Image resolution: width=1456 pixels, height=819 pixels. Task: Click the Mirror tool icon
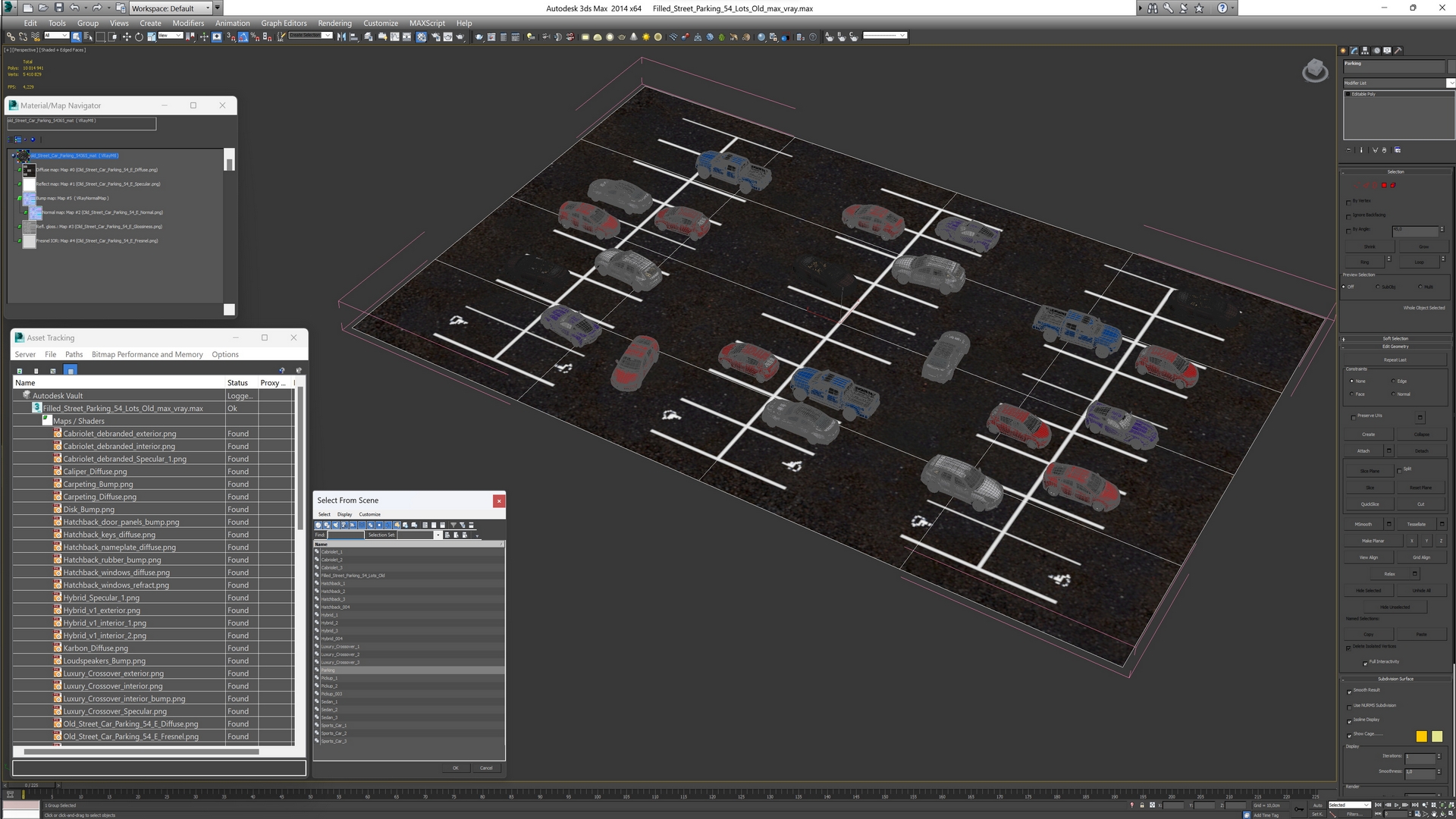tap(340, 36)
